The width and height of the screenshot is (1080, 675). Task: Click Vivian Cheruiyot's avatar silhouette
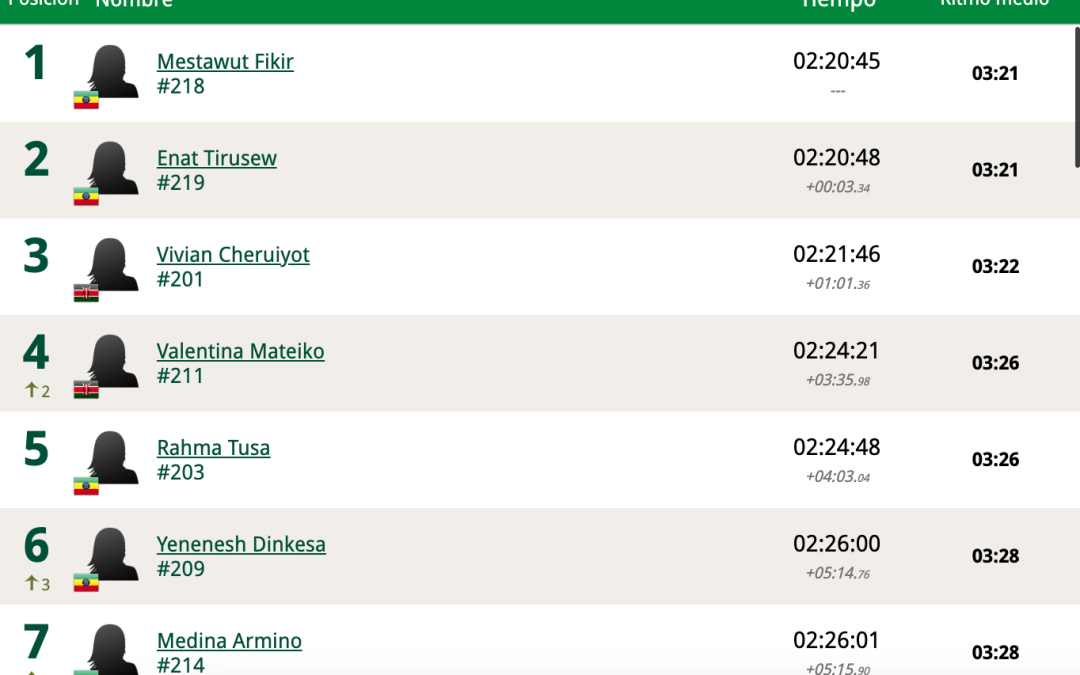[113, 262]
